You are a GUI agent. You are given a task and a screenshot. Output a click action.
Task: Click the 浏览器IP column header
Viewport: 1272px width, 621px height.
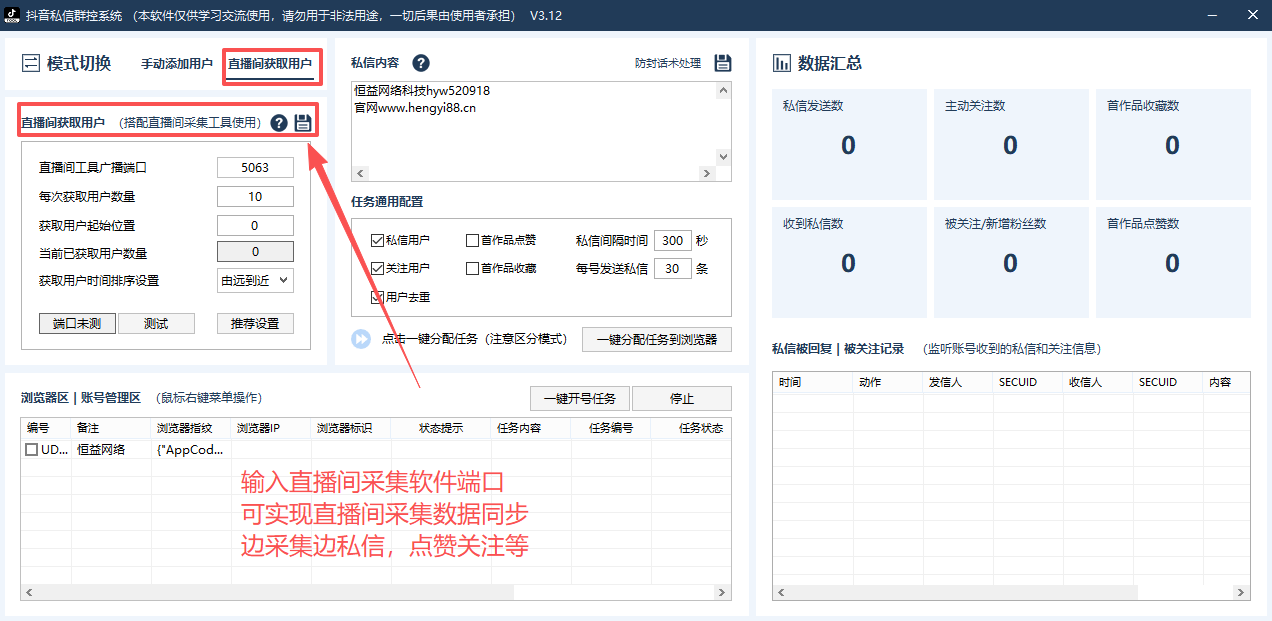(271, 428)
